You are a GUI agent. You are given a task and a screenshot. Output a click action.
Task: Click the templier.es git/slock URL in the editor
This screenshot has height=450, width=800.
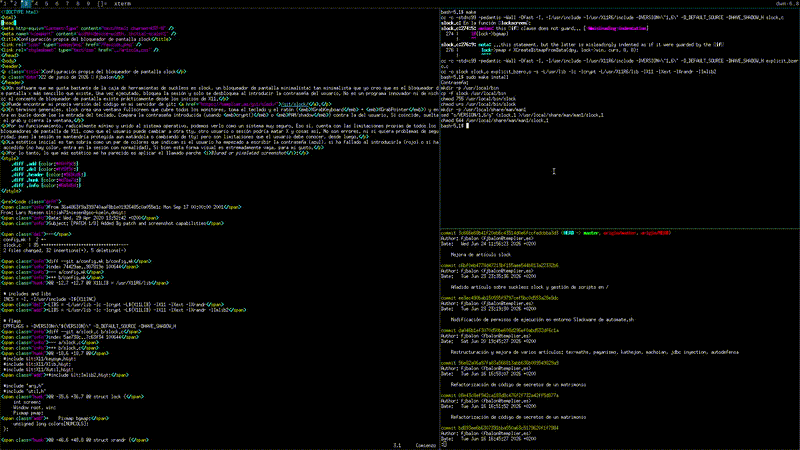240,104
